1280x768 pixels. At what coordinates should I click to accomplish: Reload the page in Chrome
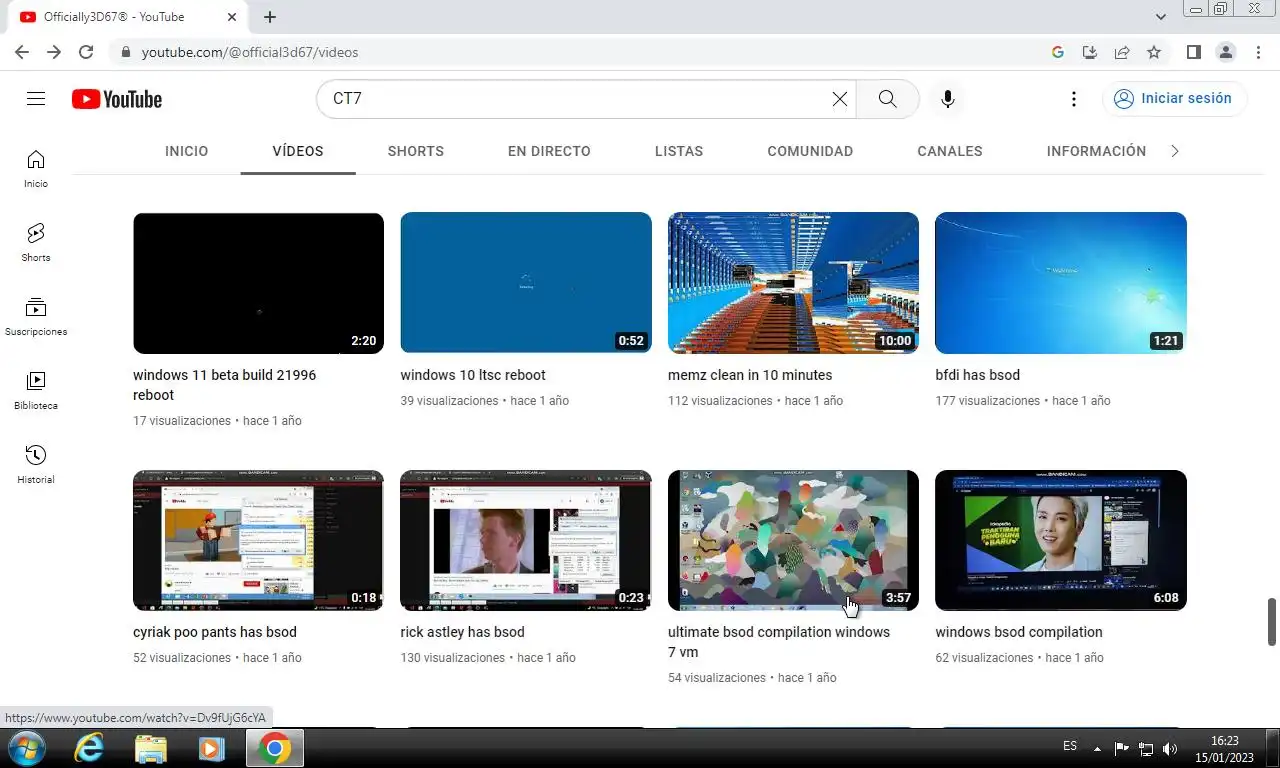86,52
